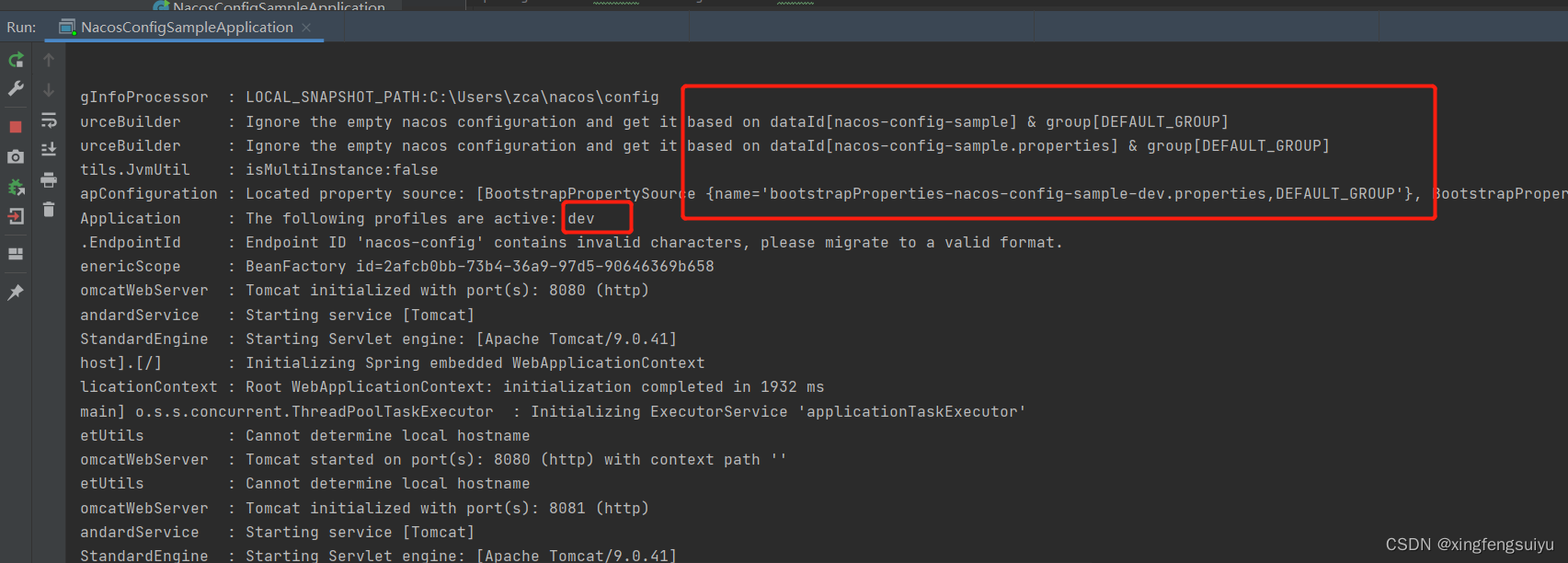Stop the running application with red square

tap(16, 127)
